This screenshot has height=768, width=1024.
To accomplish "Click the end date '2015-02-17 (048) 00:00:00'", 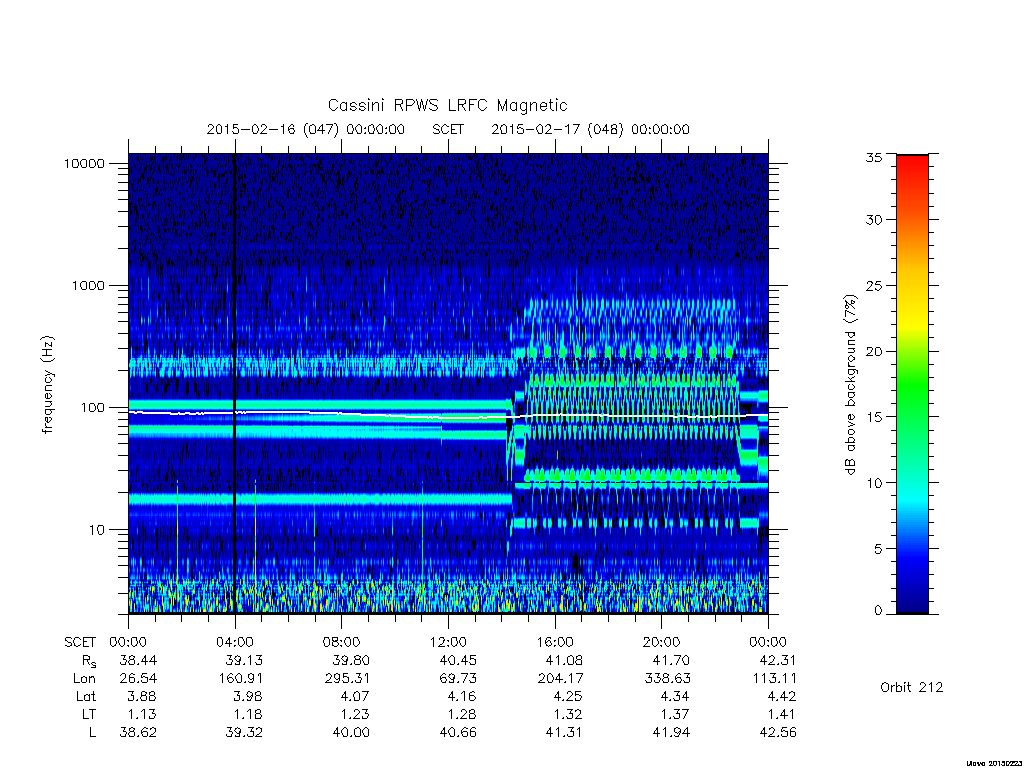I will click(x=590, y=129).
